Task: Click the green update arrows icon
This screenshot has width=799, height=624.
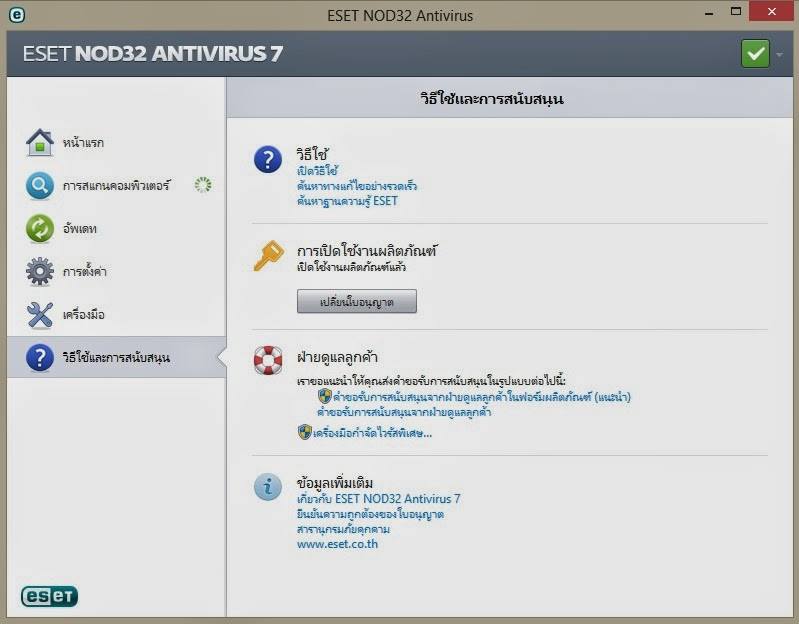Action: [40, 228]
